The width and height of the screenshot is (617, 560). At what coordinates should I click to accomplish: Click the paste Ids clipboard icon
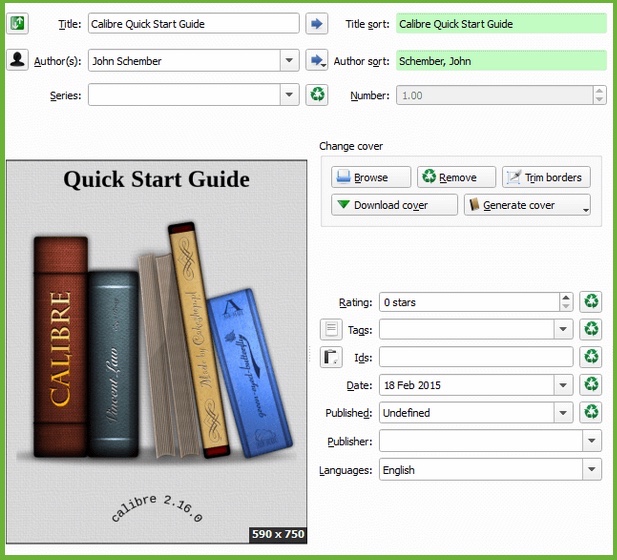[x=331, y=357]
